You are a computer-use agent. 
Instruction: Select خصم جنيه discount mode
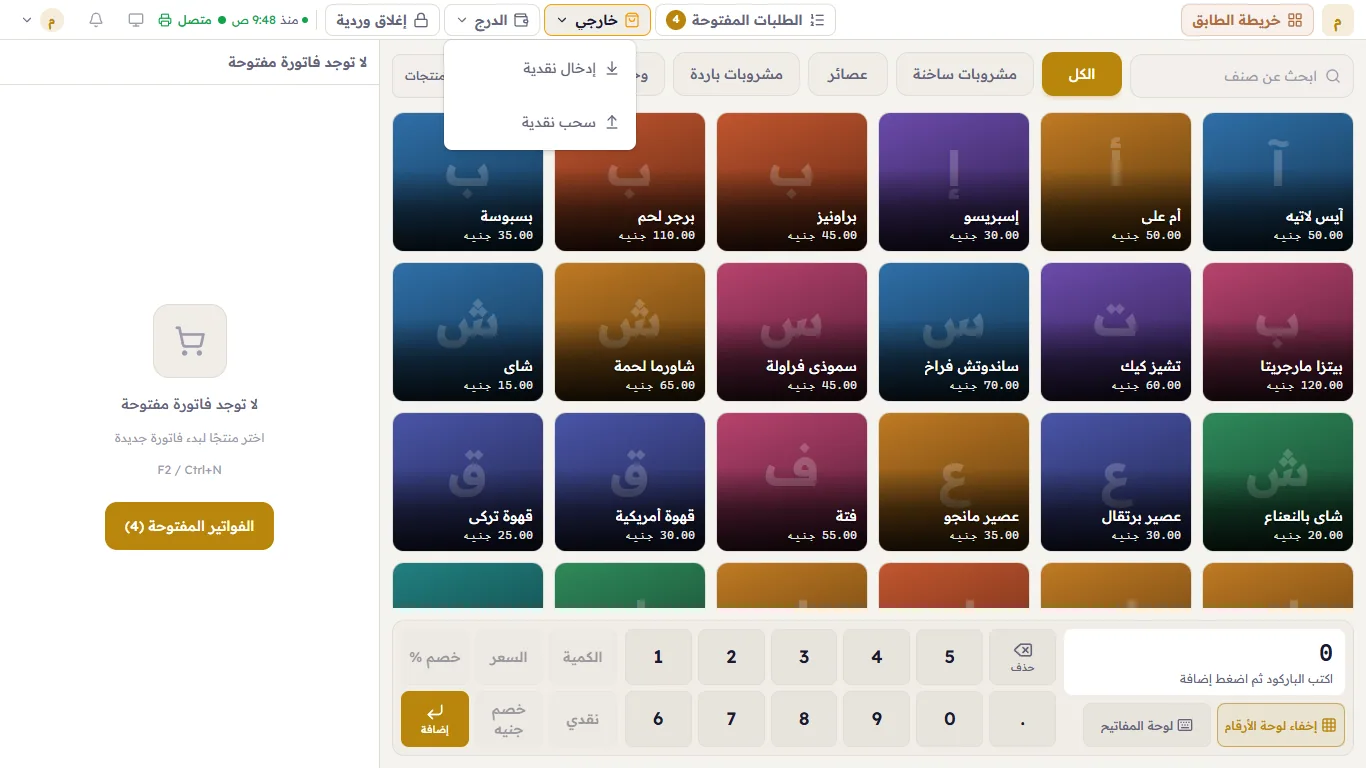(x=508, y=719)
